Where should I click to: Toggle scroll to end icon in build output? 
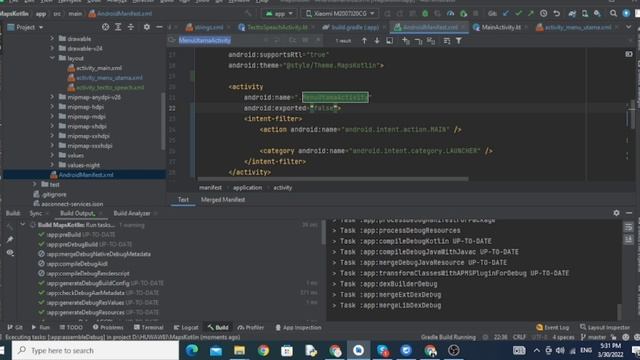(629, 240)
